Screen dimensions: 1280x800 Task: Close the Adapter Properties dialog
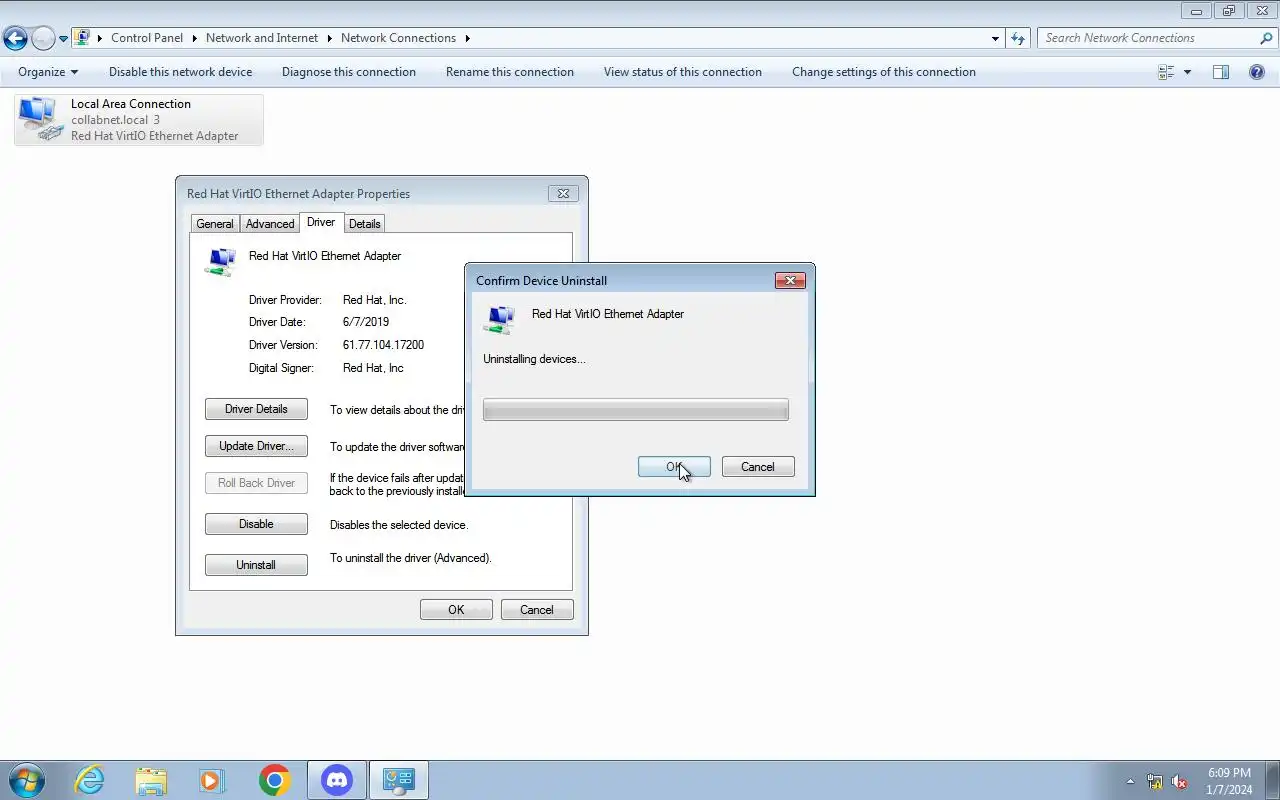point(563,194)
